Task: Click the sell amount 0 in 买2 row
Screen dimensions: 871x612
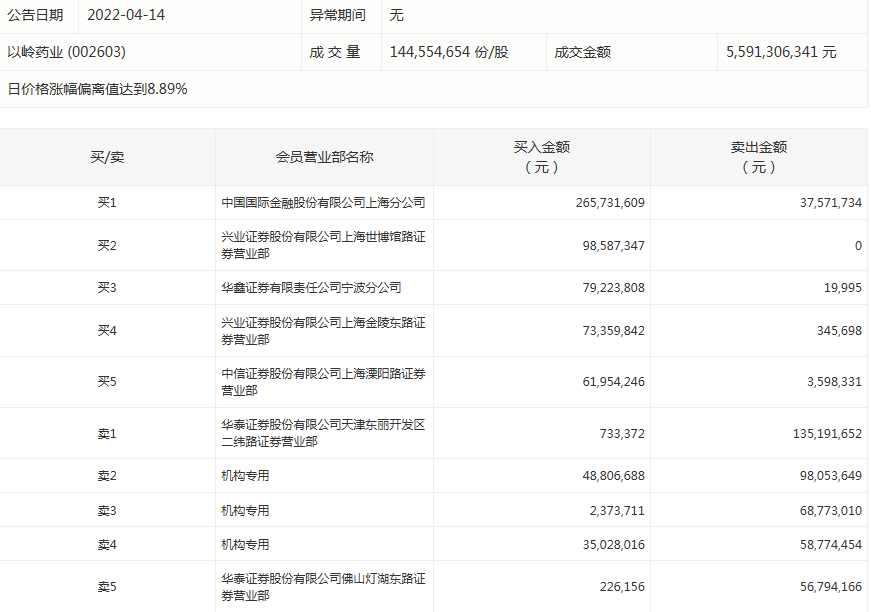Action: 858,245
